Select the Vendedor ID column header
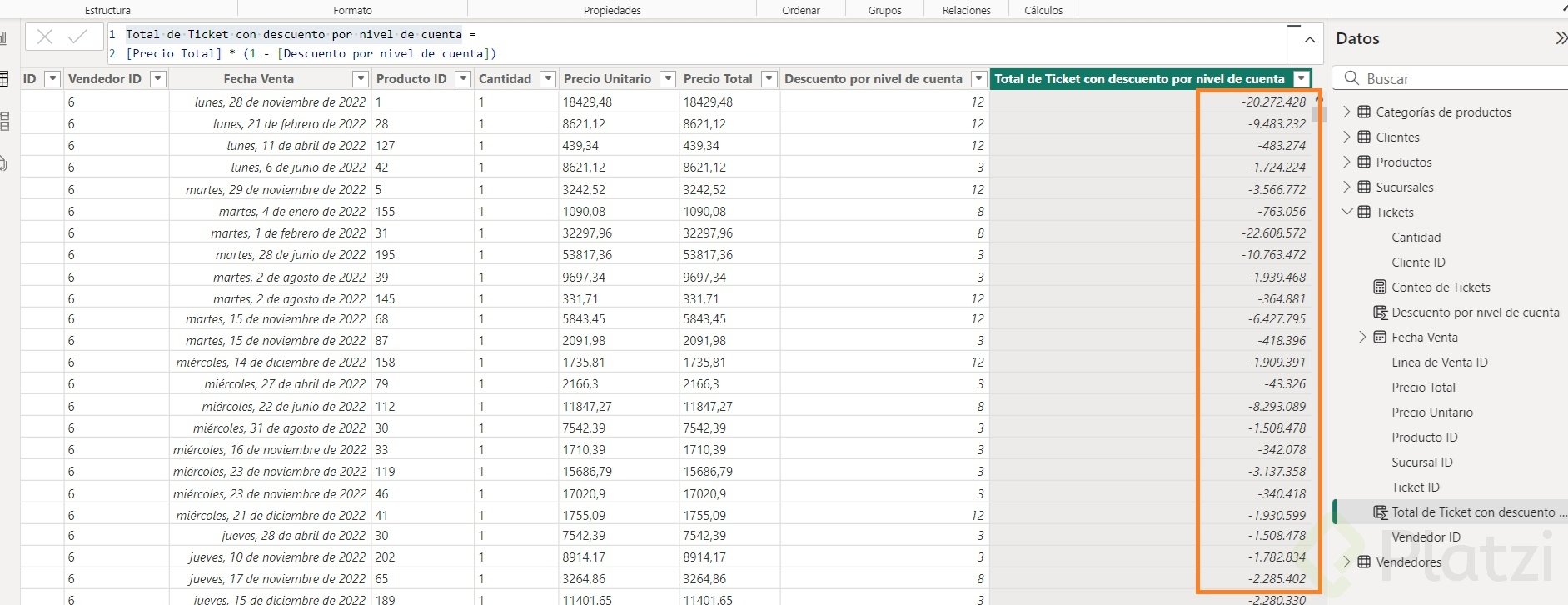The width and height of the screenshot is (1568, 605). tap(105, 79)
